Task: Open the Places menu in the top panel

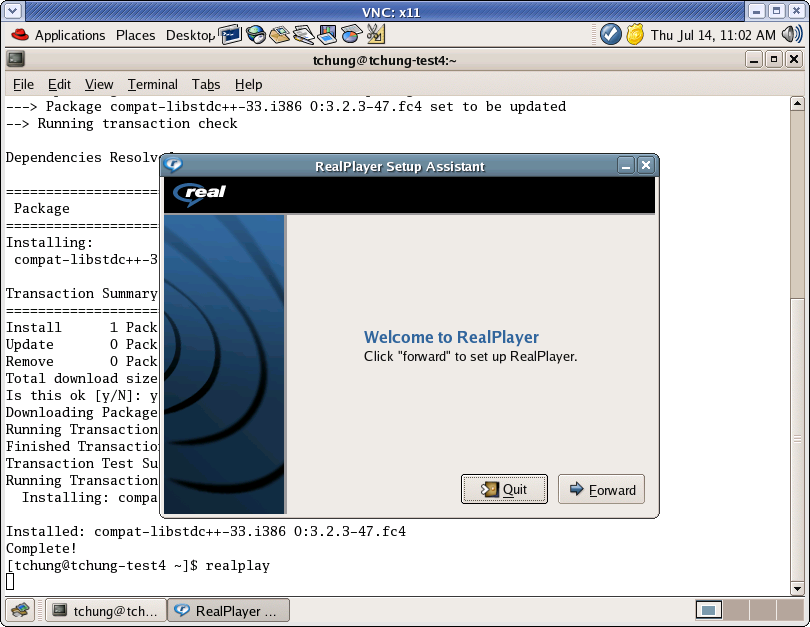Action: click(x=135, y=35)
